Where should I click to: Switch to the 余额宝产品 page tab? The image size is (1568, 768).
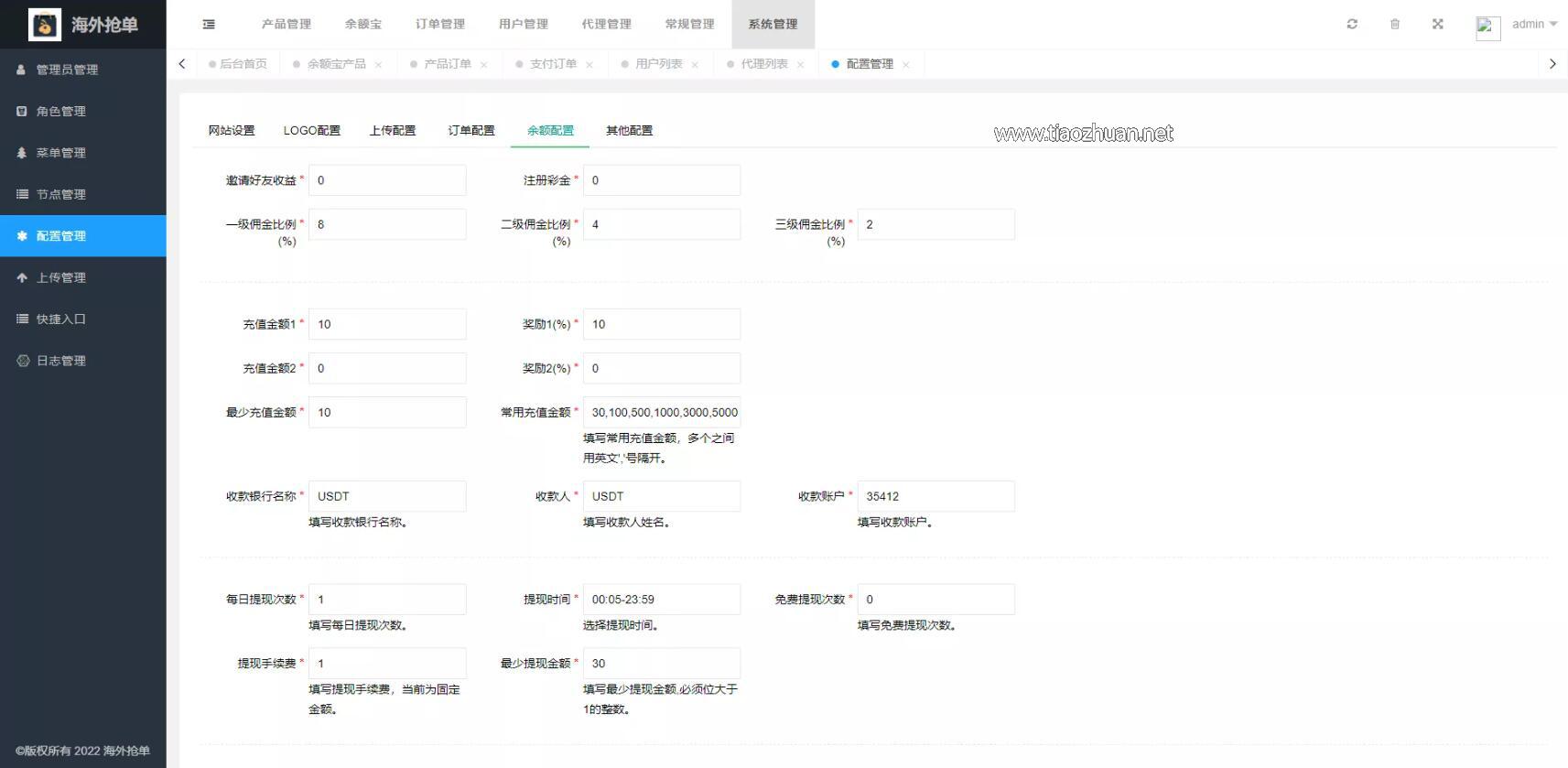(336, 64)
